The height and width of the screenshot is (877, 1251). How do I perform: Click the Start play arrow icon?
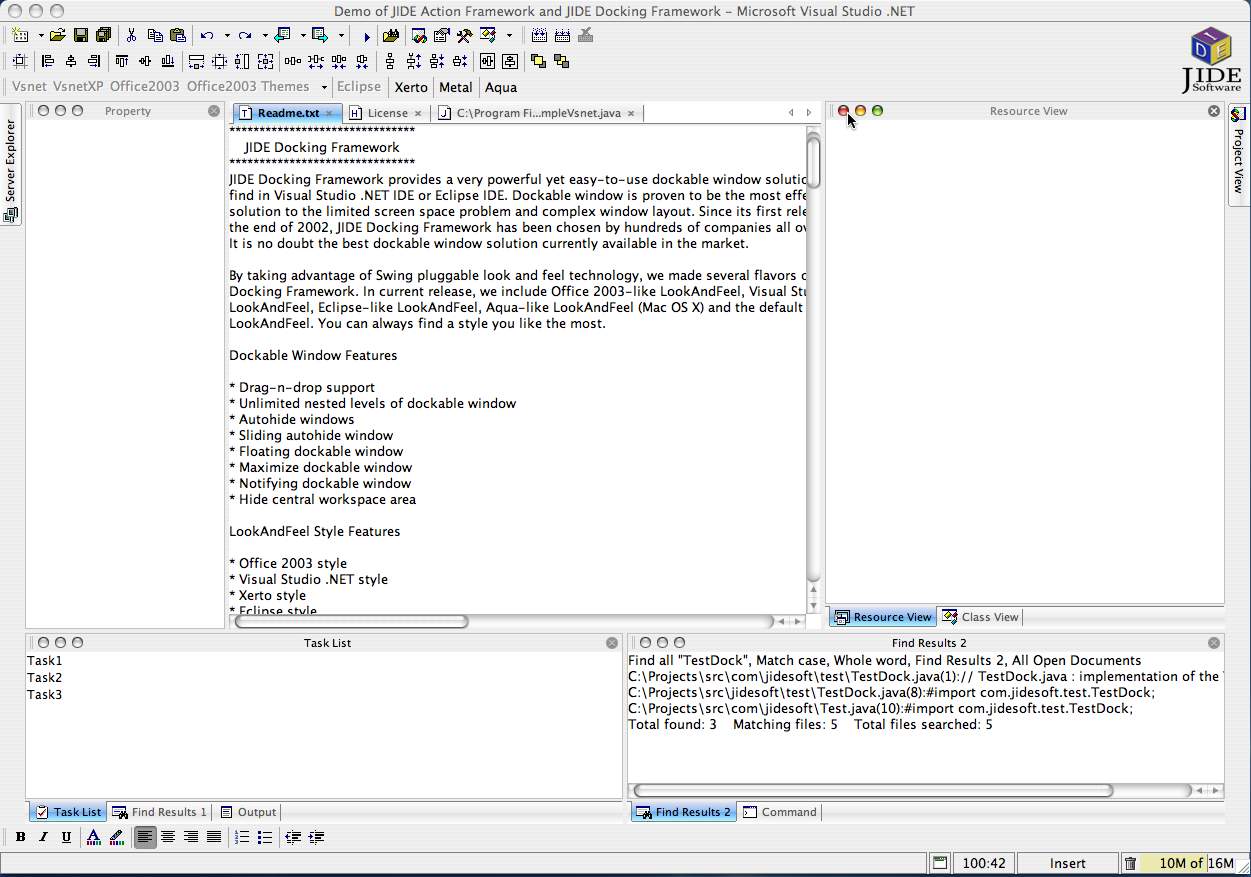(x=367, y=36)
